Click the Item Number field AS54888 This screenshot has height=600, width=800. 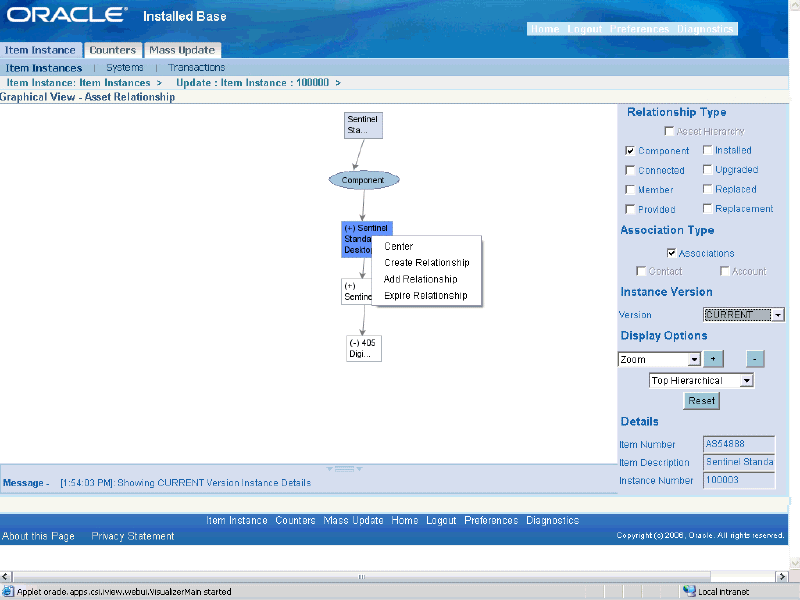point(739,444)
